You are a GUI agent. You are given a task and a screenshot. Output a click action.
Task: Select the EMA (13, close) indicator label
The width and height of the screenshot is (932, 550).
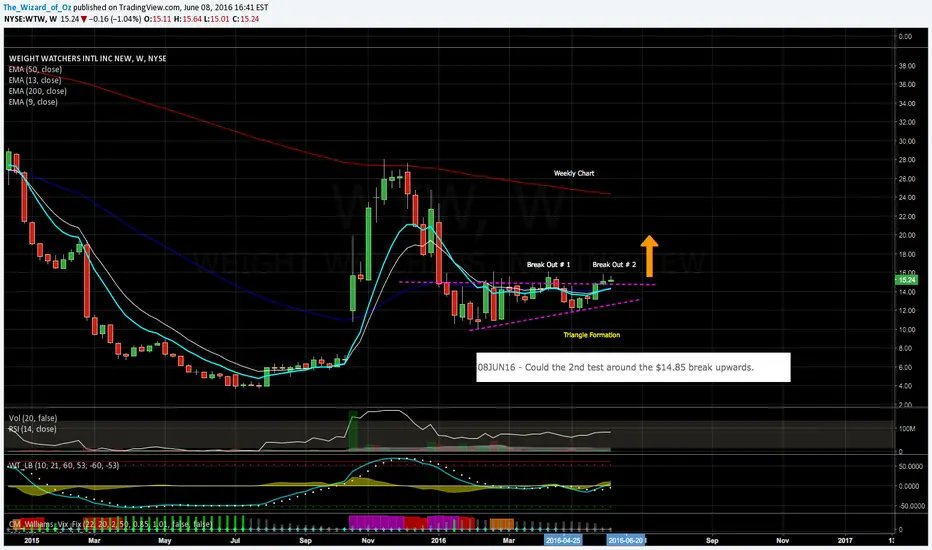[34, 80]
